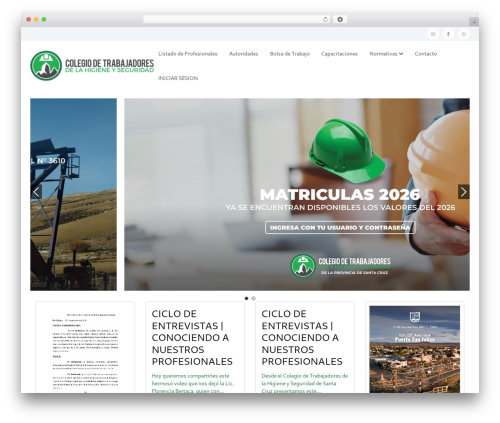Open the Facebook page icon
500x423 pixels.
448,34
